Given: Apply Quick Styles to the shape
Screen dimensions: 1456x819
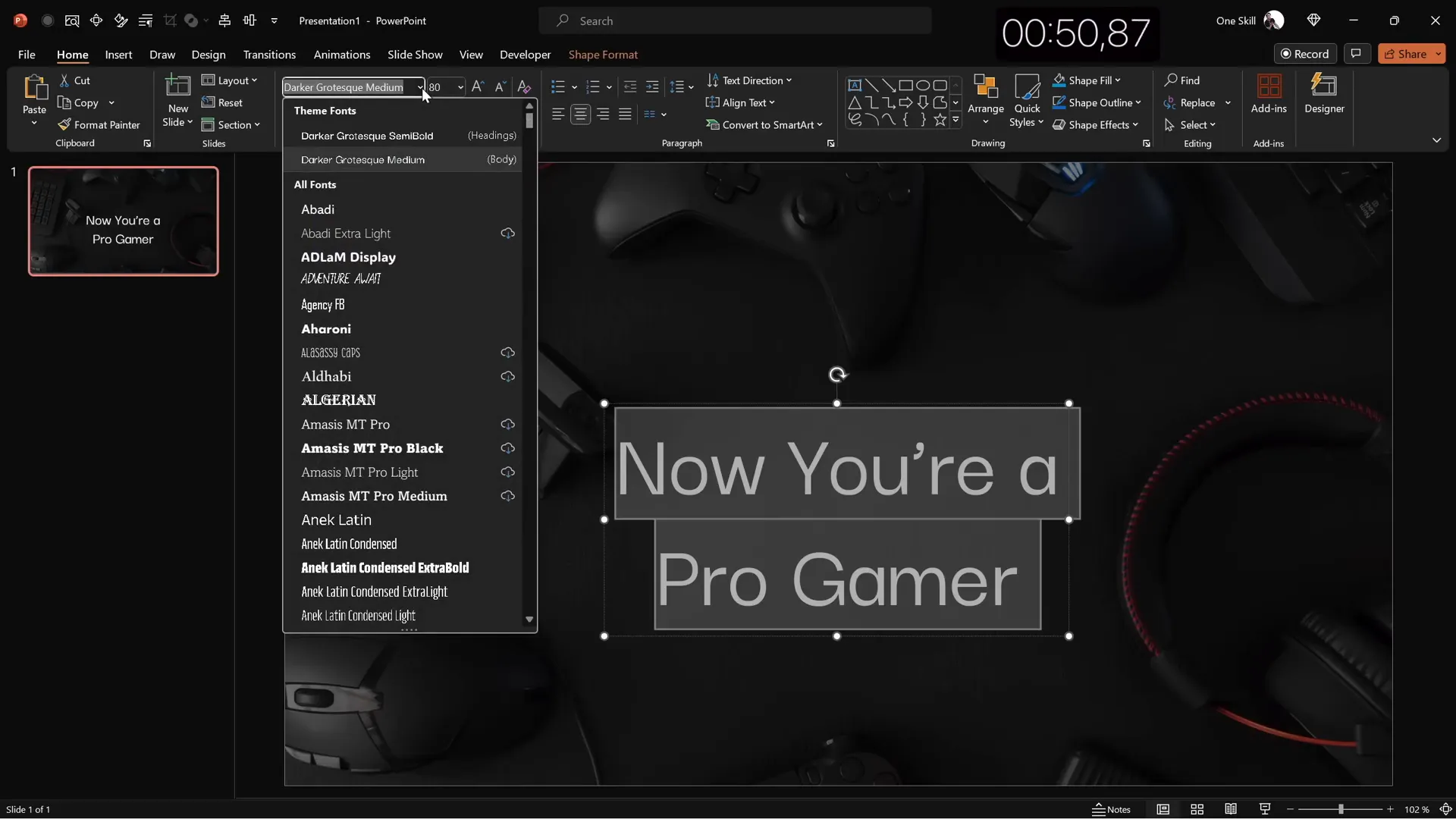Looking at the screenshot, I should (1027, 99).
